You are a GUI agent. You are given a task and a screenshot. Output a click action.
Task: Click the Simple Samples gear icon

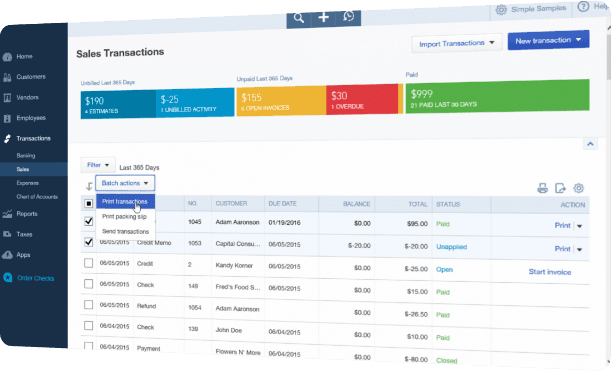point(501,10)
